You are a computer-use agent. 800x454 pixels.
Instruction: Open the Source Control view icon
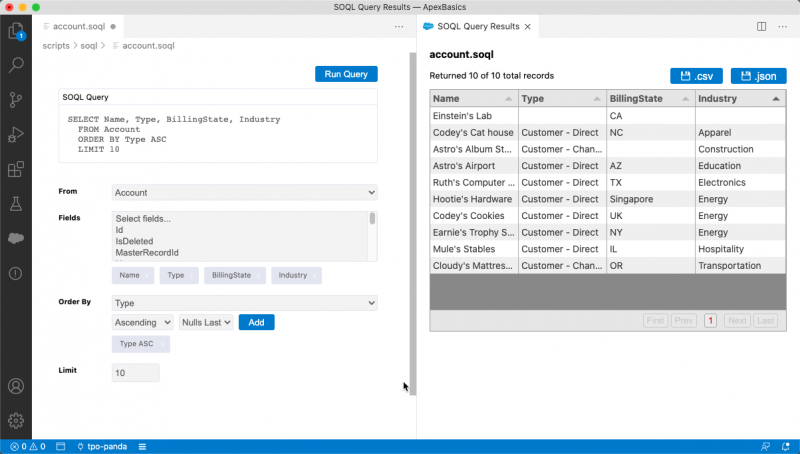[x=16, y=99]
